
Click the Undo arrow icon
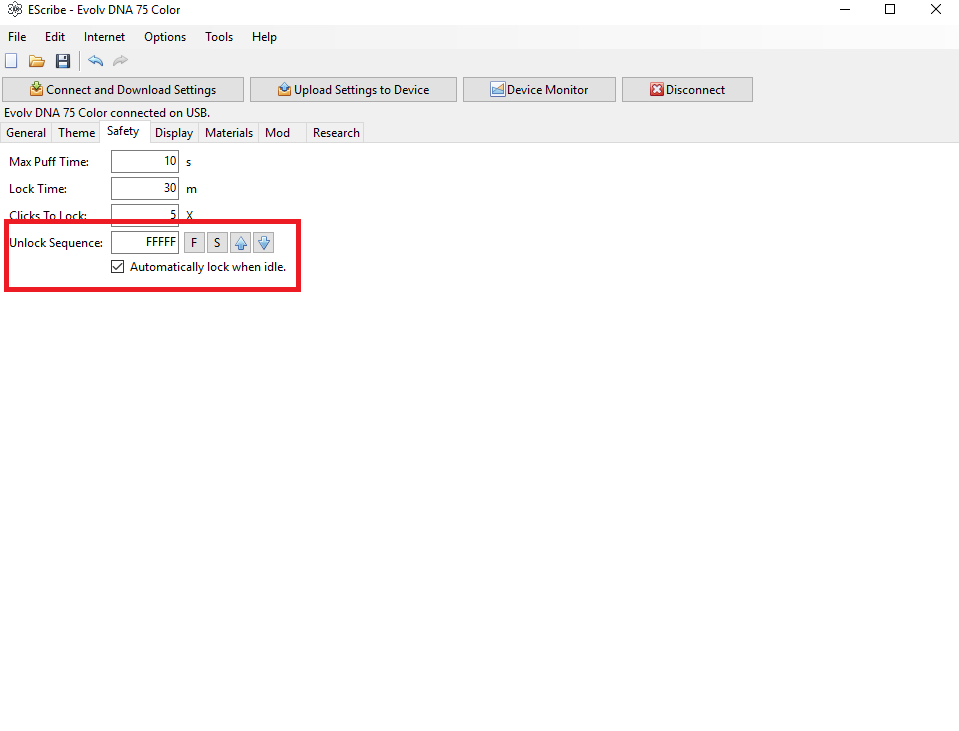coord(95,61)
